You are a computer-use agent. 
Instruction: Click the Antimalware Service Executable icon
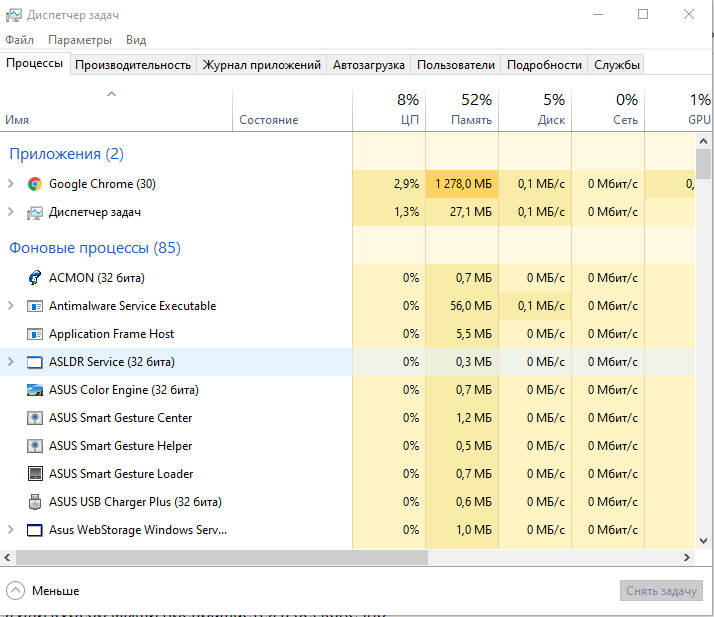coord(35,306)
